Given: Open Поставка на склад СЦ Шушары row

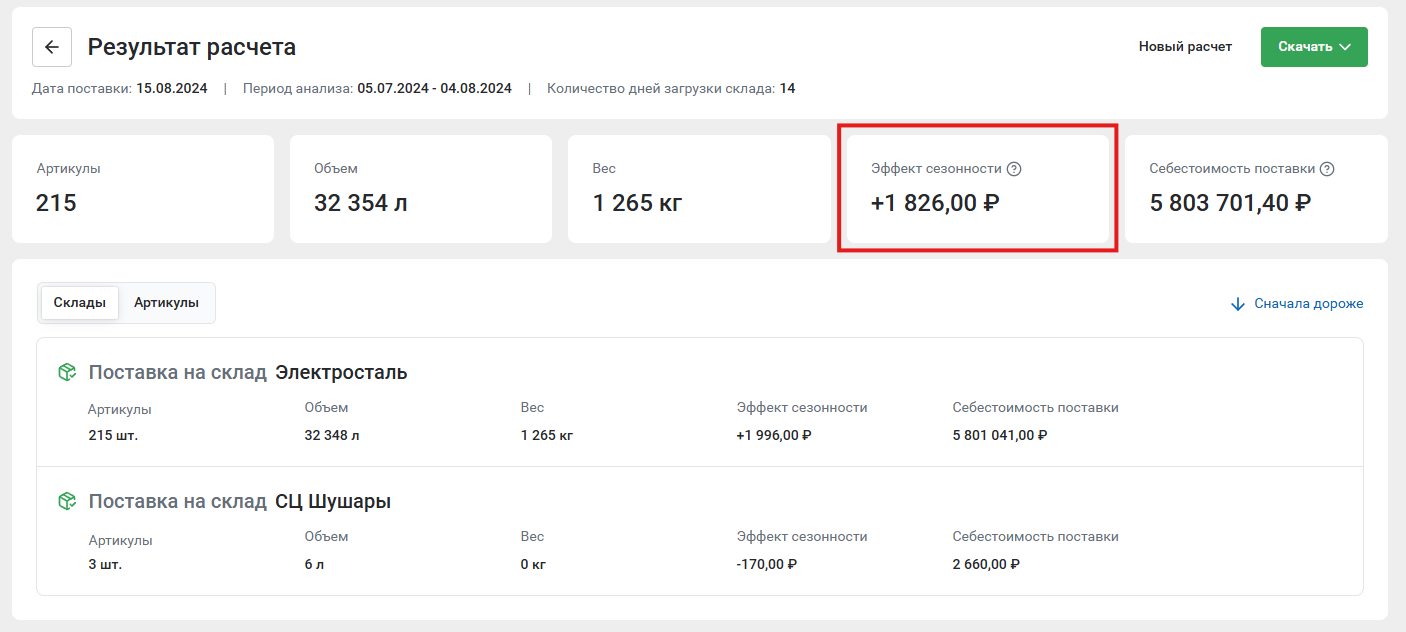Looking at the screenshot, I should pyautogui.click(x=700, y=531).
